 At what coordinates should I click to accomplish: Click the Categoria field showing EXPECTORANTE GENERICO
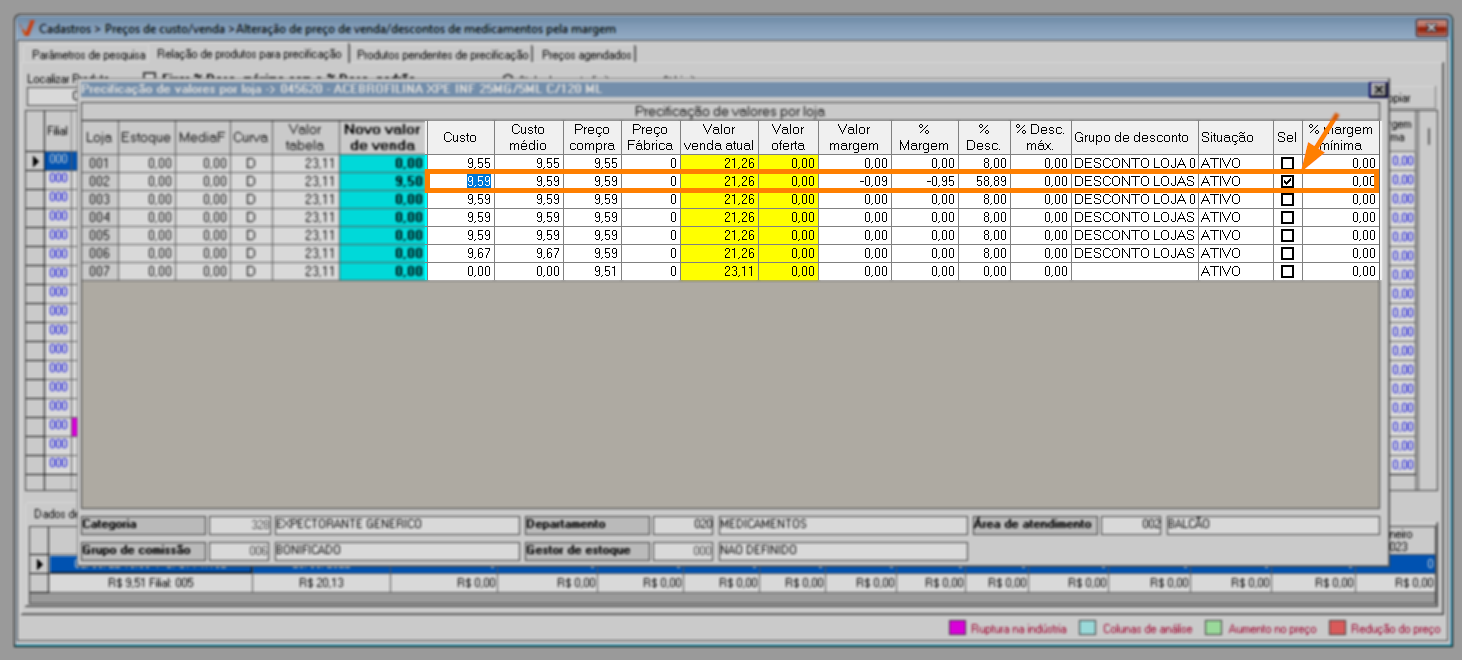pos(397,525)
